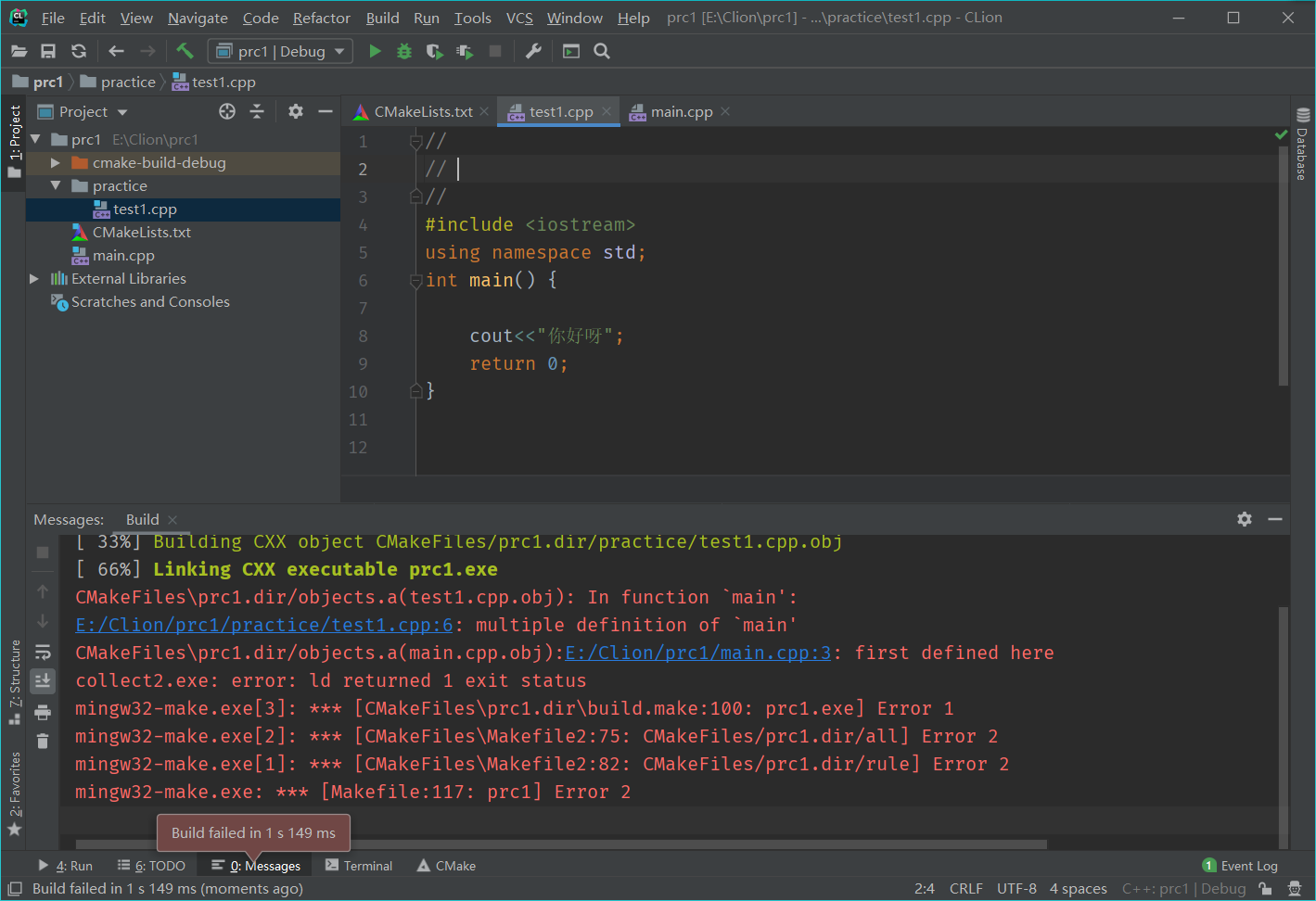Open the Refactor menu

[x=321, y=17]
